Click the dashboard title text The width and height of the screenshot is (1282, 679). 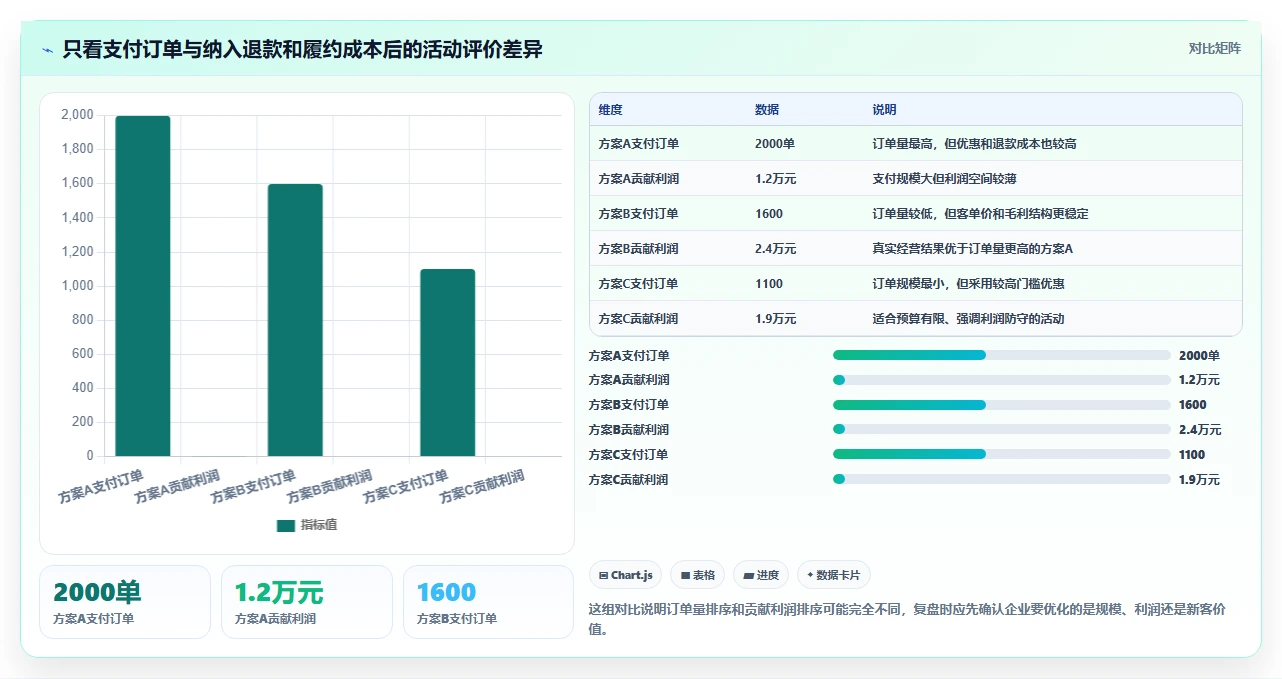point(302,49)
